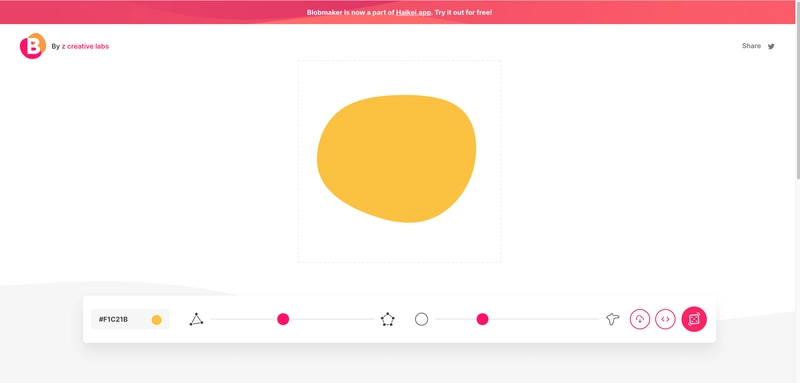The height and width of the screenshot is (383, 800).
Task: Click the triangle low-complexity icon
Action: pyautogui.click(x=196, y=319)
